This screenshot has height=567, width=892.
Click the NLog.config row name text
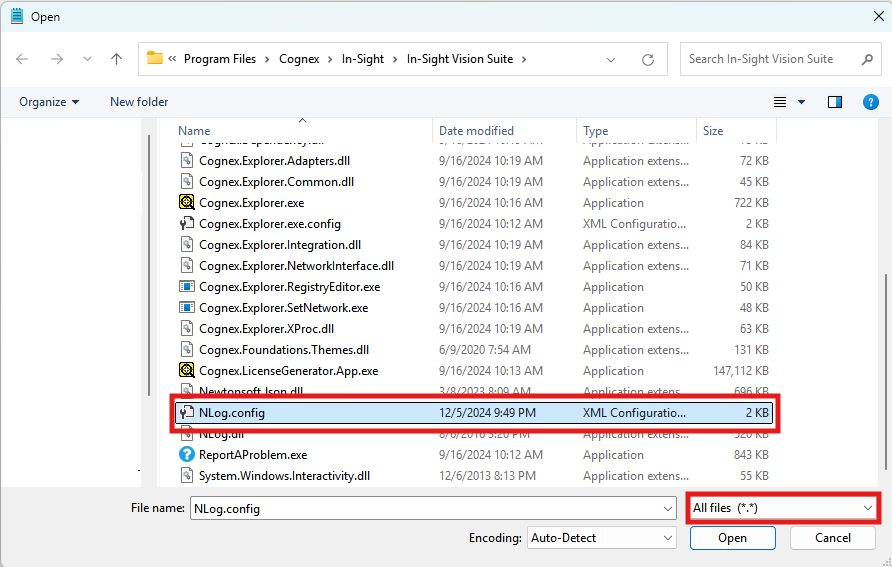(232, 413)
